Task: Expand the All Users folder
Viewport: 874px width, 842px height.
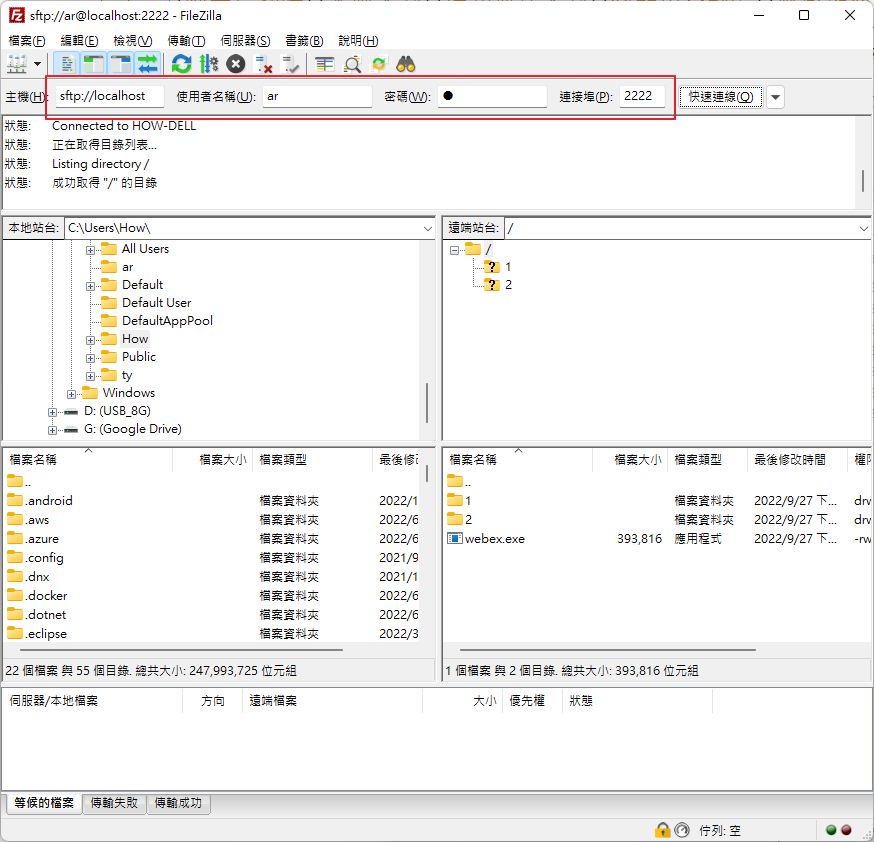Action: coord(90,250)
